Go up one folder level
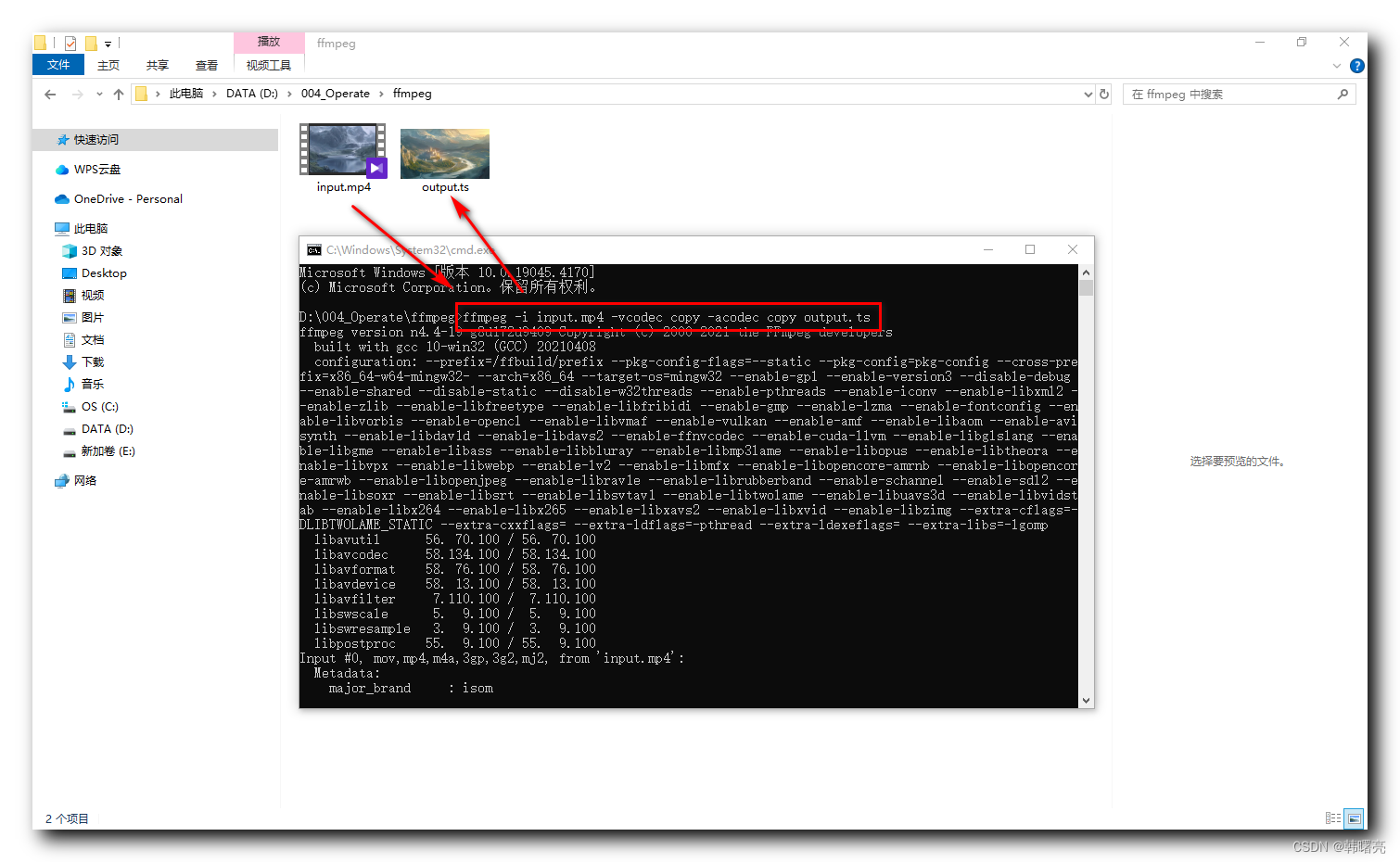The image size is (1400, 862). [119, 94]
